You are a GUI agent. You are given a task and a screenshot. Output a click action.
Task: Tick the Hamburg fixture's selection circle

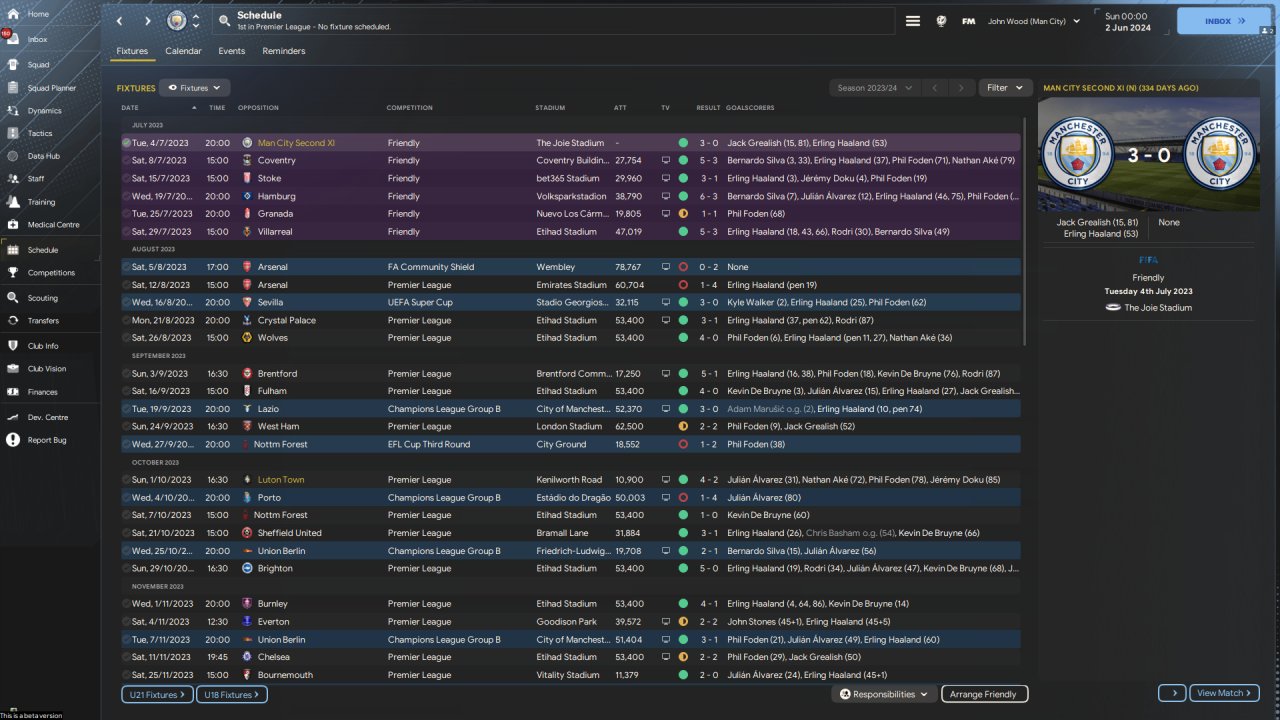[x=127, y=196]
